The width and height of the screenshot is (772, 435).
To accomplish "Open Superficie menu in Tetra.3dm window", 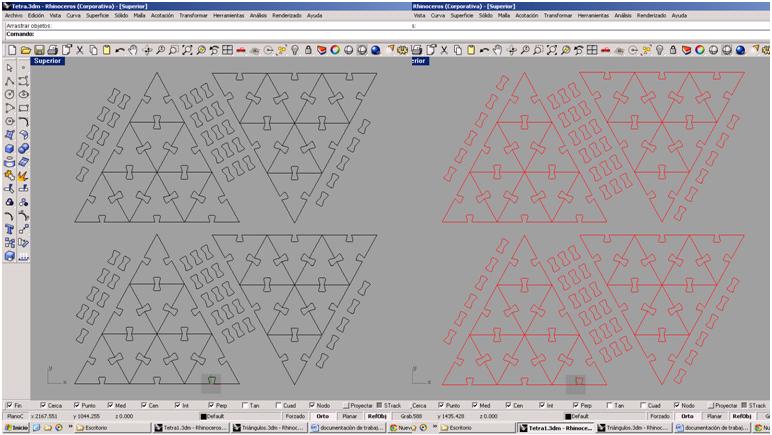I will (97, 16).
